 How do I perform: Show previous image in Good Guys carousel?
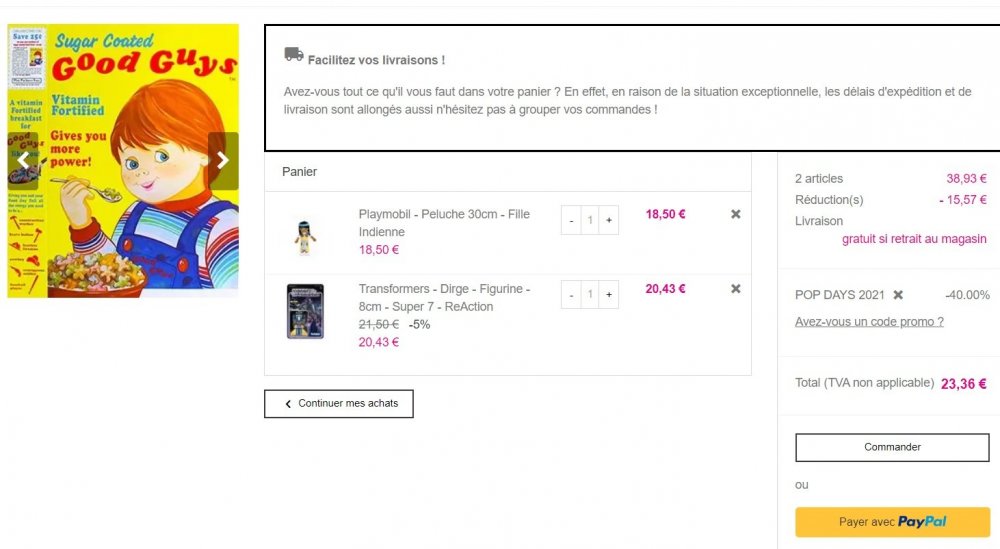(23, 161)
